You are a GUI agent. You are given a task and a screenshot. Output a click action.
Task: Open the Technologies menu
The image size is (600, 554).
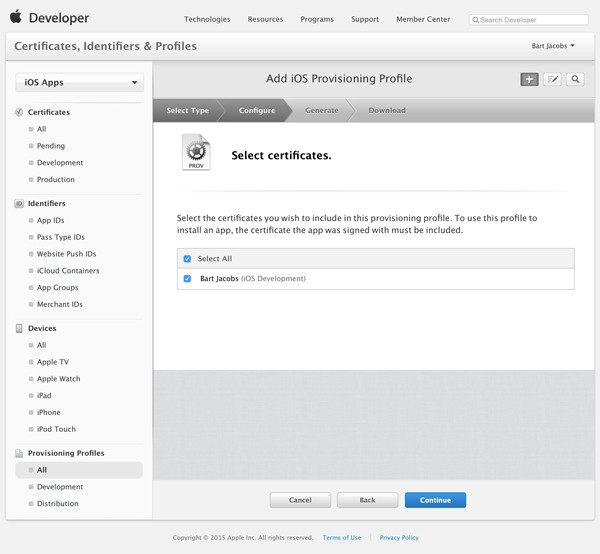207,19
